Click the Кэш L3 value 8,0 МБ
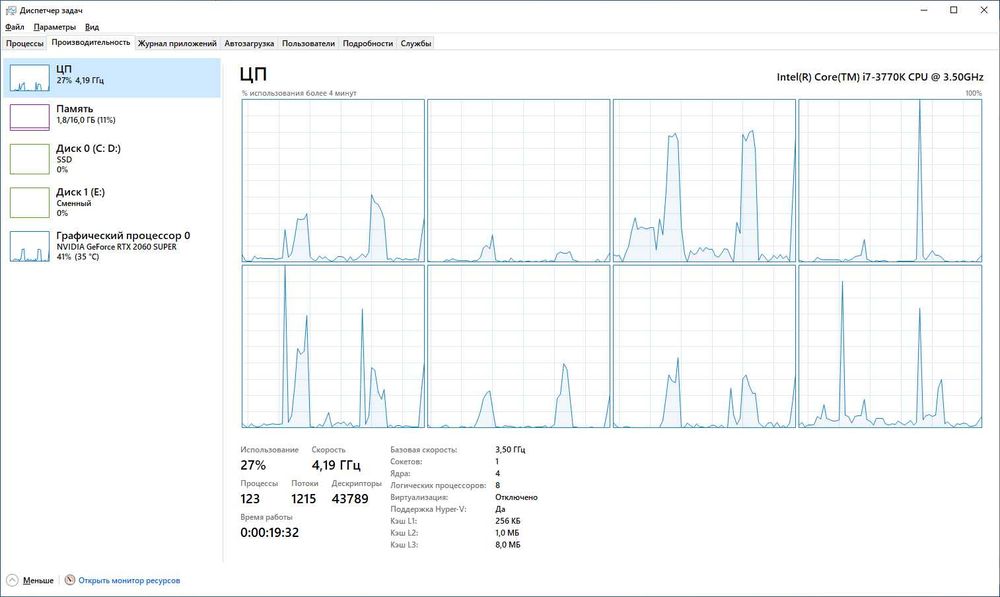Image resolution: width=1000 pixels, height=597 pixels. [x=508, y=545]
